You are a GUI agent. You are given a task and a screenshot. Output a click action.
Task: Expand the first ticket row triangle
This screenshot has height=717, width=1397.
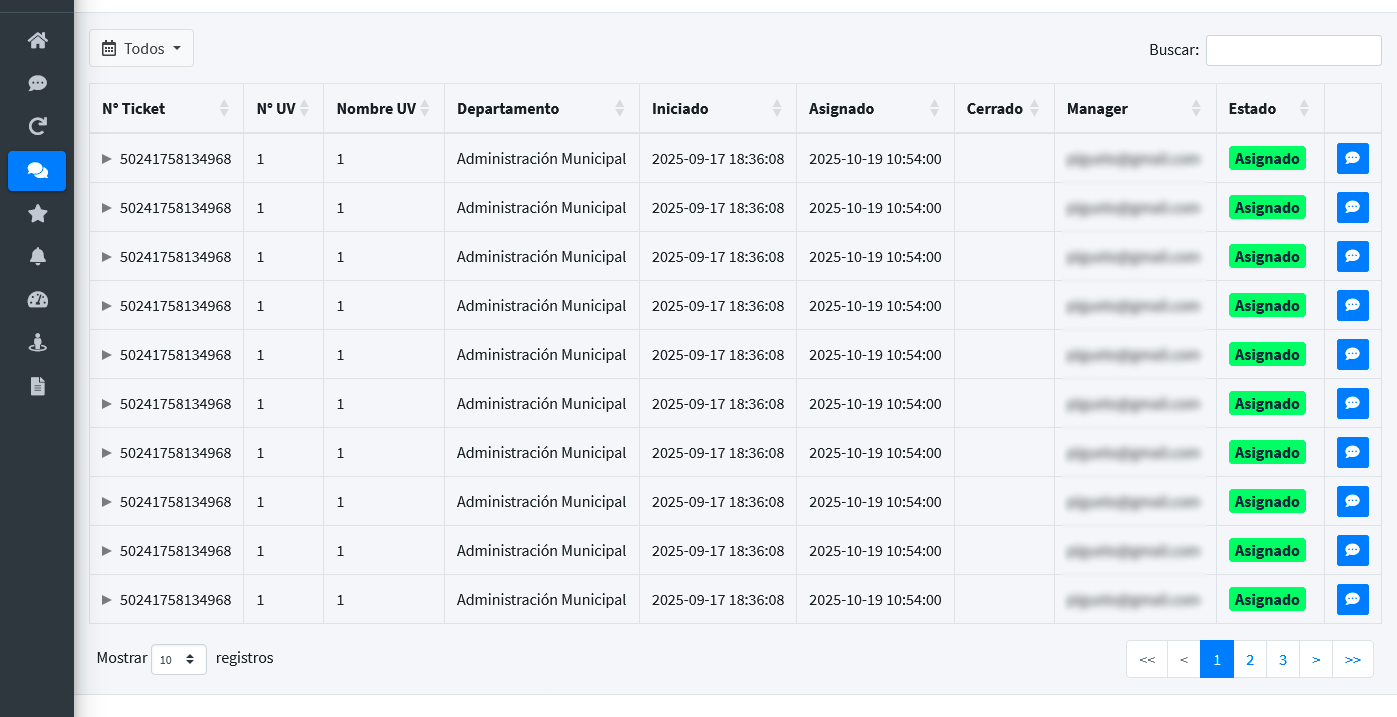click(107, 158)
